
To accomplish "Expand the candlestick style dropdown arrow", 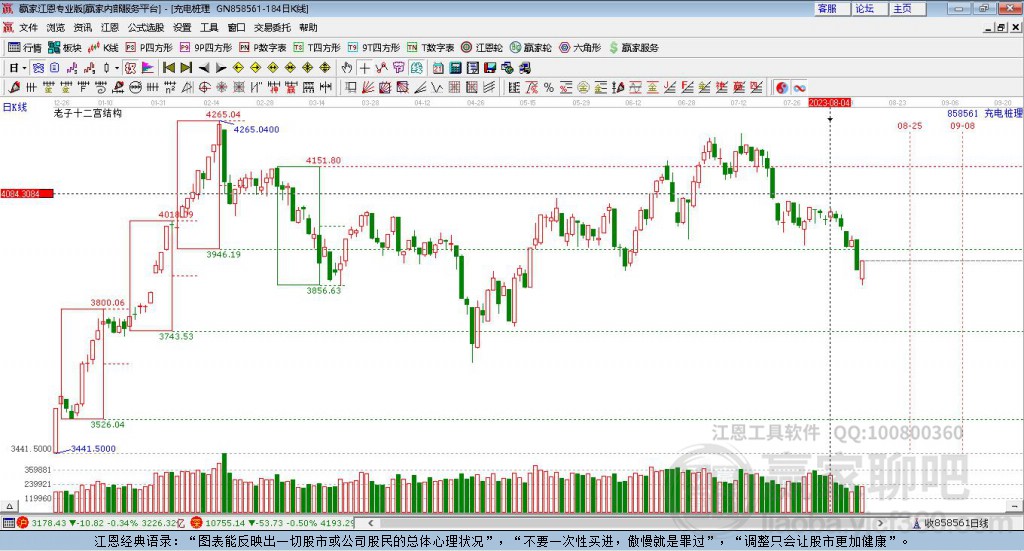I will (117, 68).
